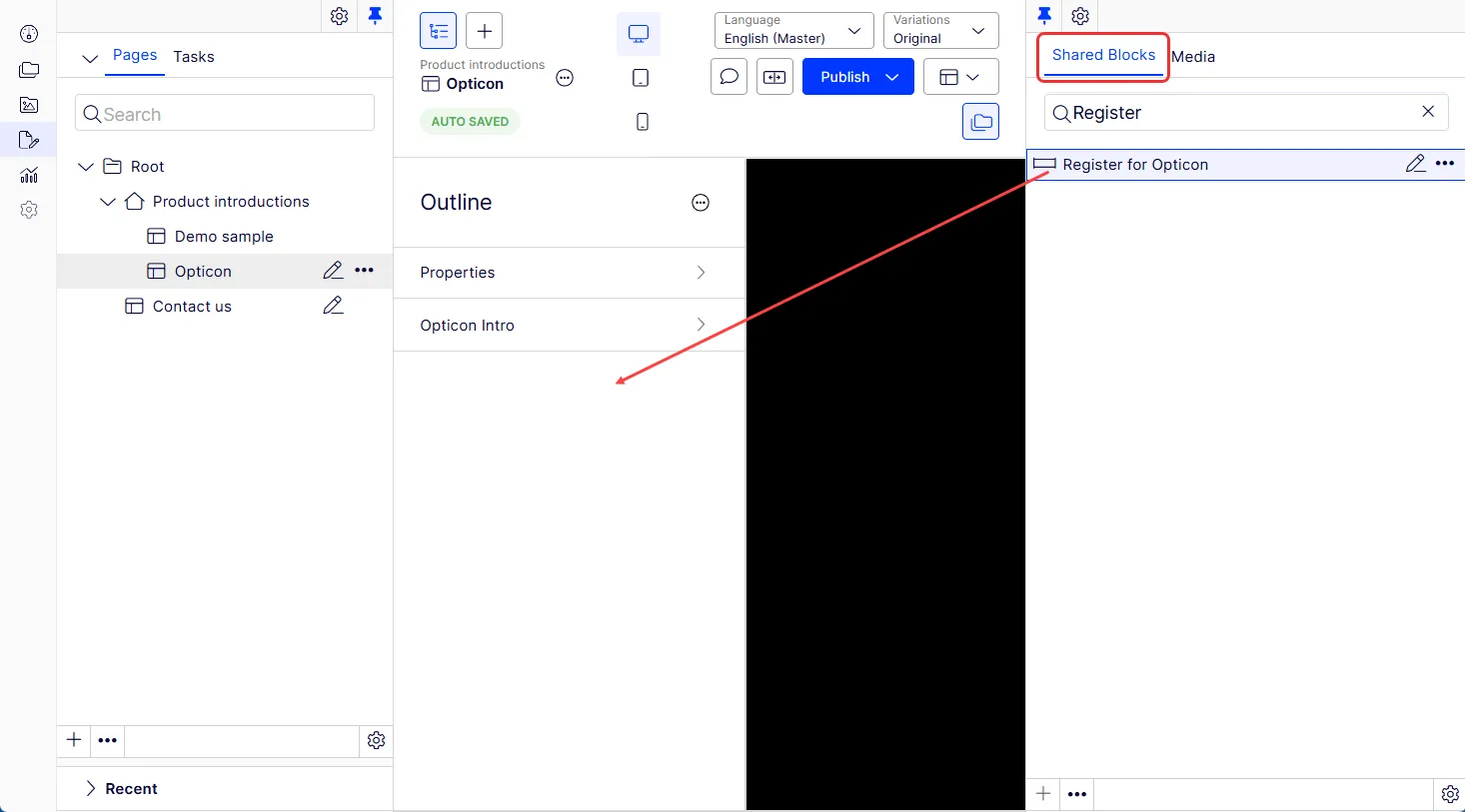Viewport: 1465px width, 812px height.
Task: Clear the Register search text
Action: click(x=1428, y=112)
